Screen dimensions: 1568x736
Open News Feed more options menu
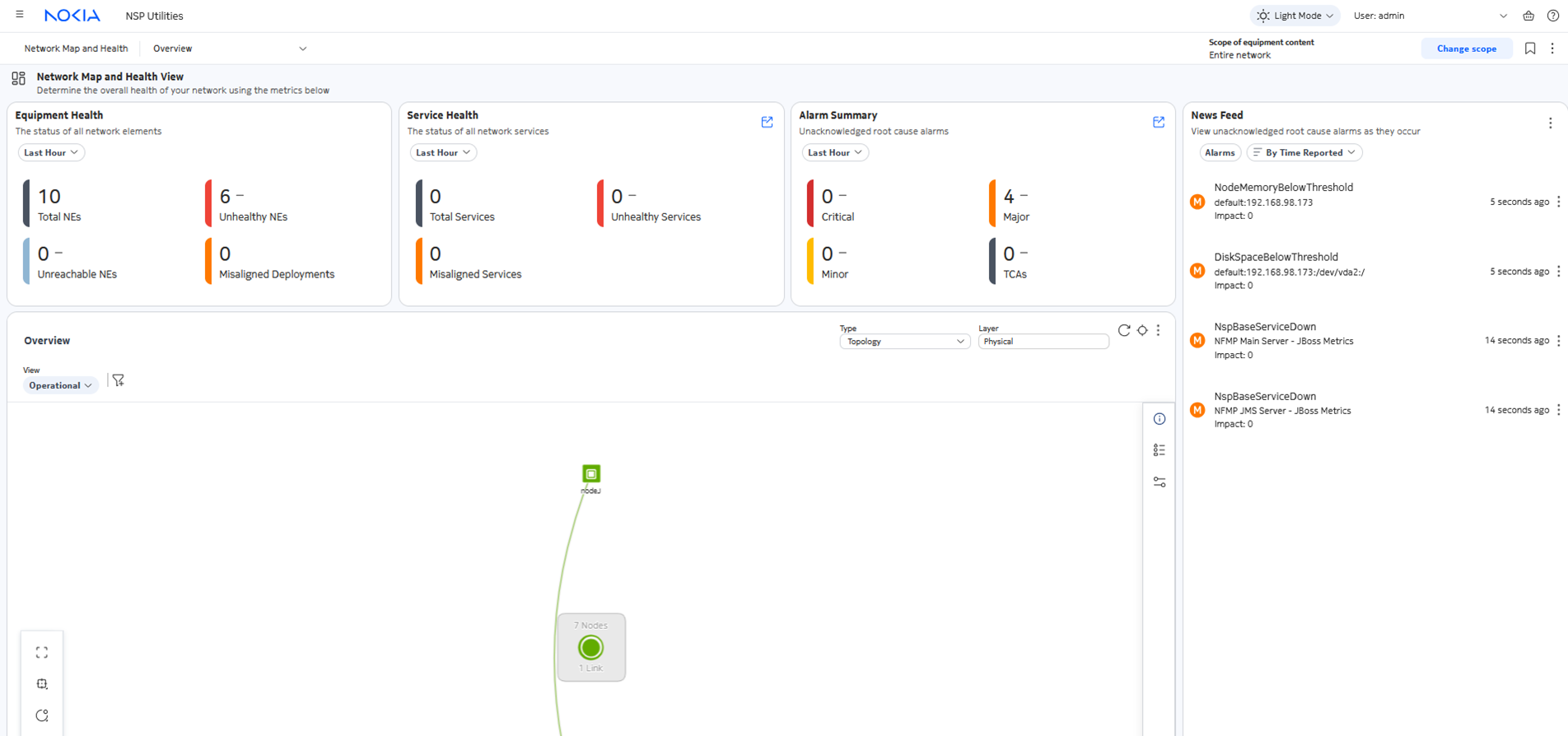tap(1550, 123)
